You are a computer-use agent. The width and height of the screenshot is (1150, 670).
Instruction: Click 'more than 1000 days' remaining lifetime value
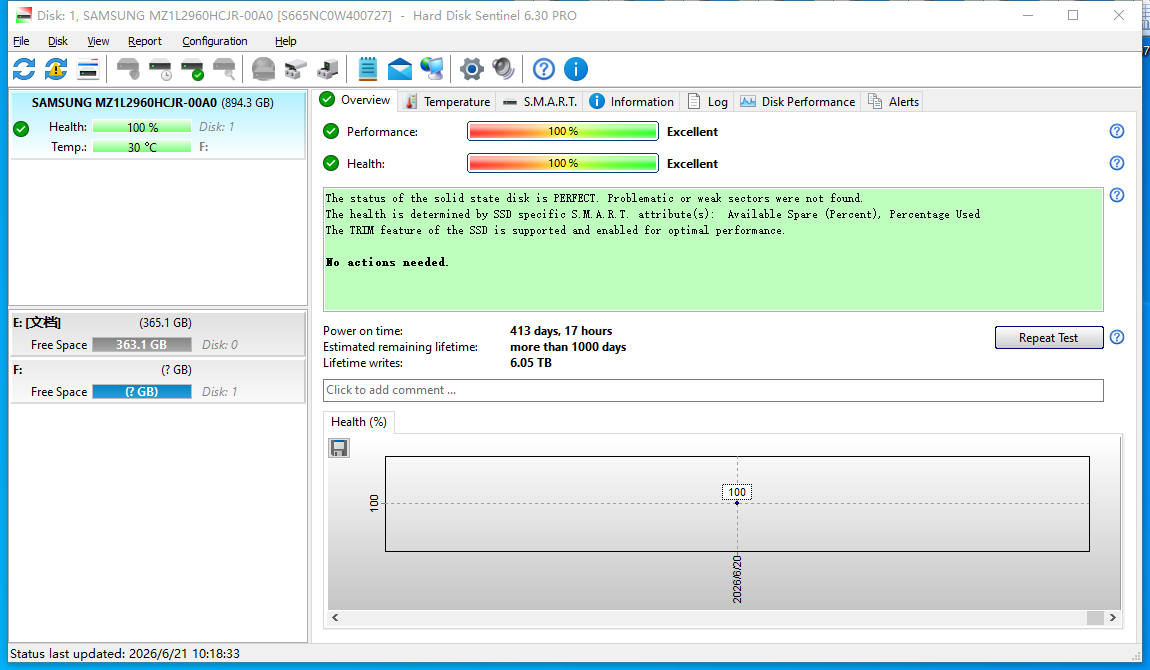pos(568,347)
